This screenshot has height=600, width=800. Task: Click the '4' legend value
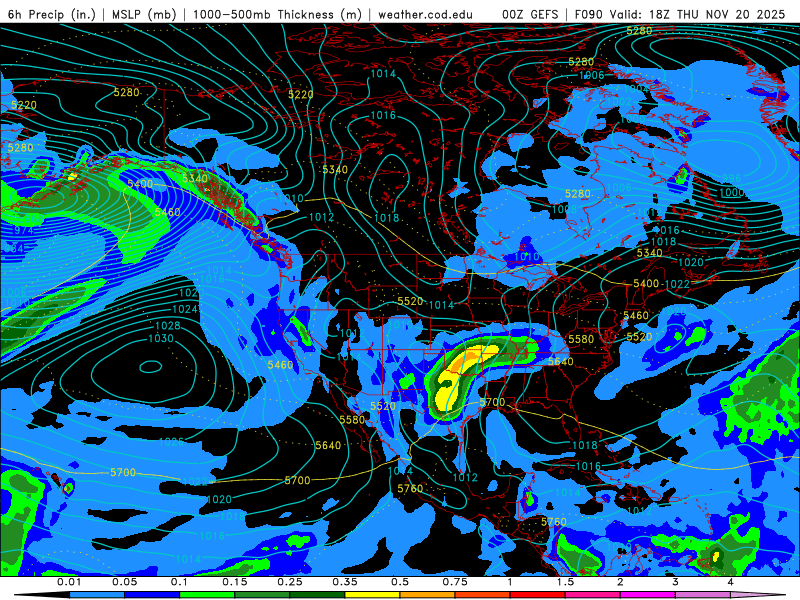(731, 582)
